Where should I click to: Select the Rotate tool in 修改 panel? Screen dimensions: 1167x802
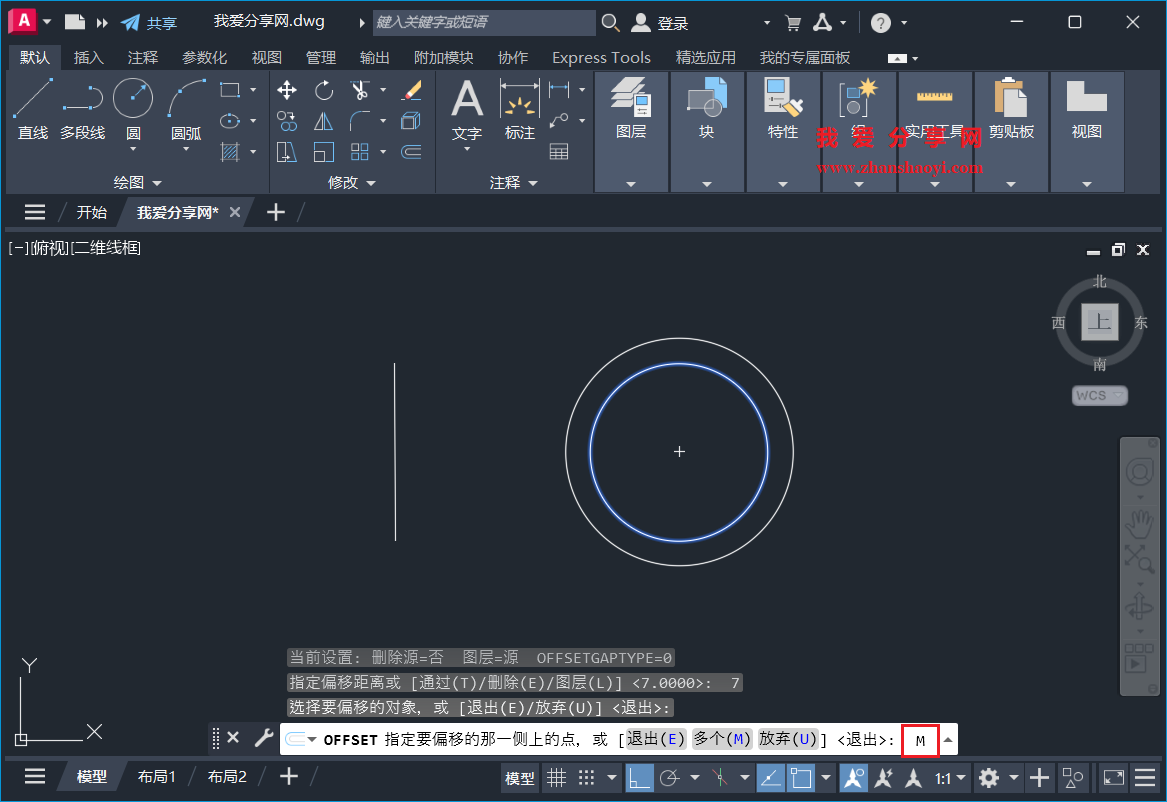(x=323, y=90)
